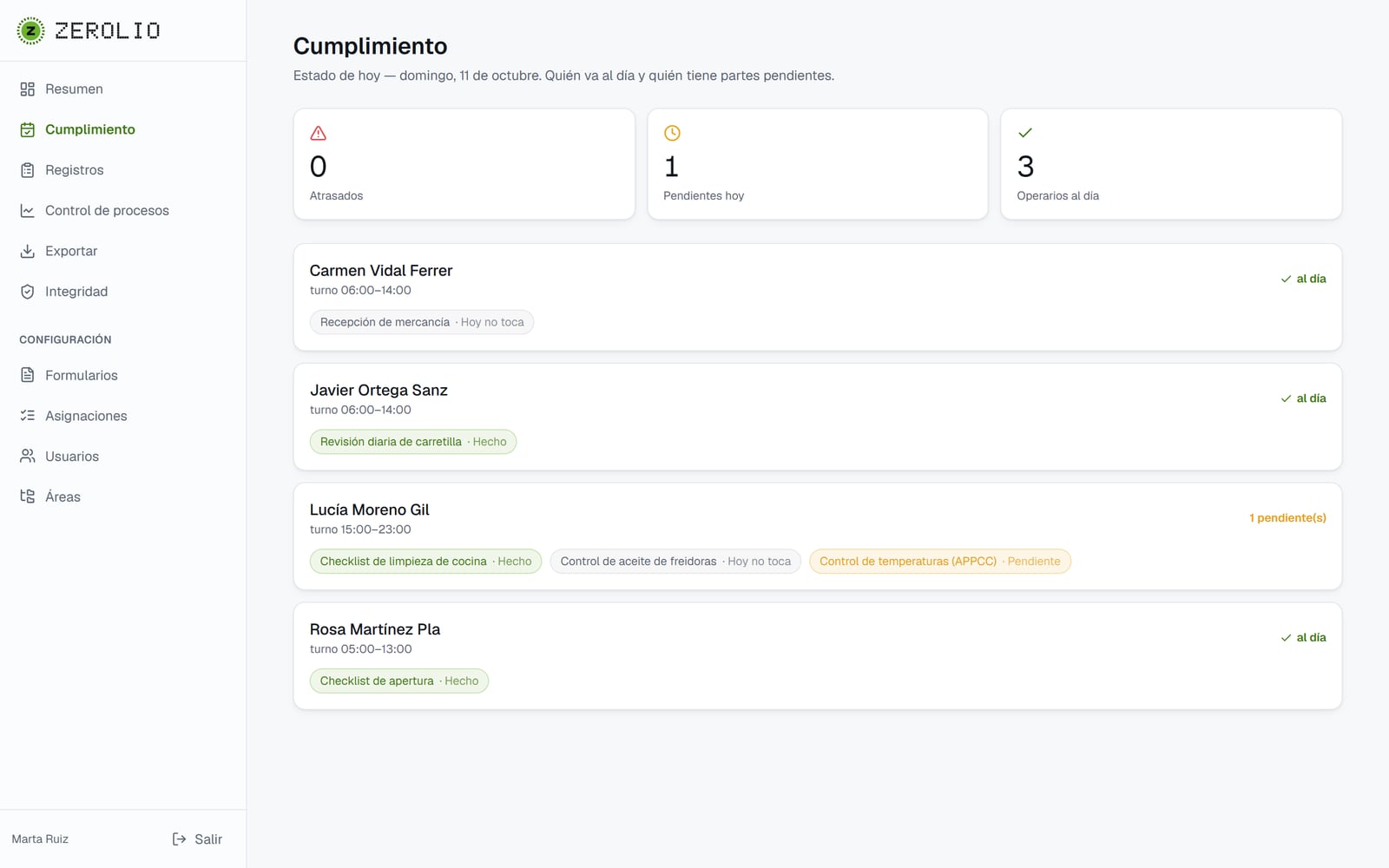
Task: Open the Resumen page
Action: [123, 89]
